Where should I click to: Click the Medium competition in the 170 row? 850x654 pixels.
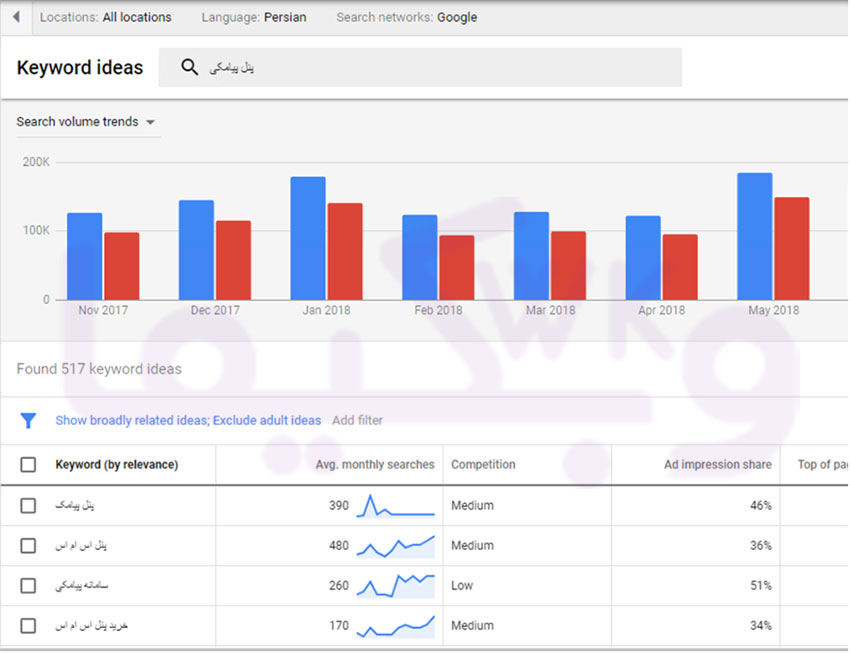[472, 626]
